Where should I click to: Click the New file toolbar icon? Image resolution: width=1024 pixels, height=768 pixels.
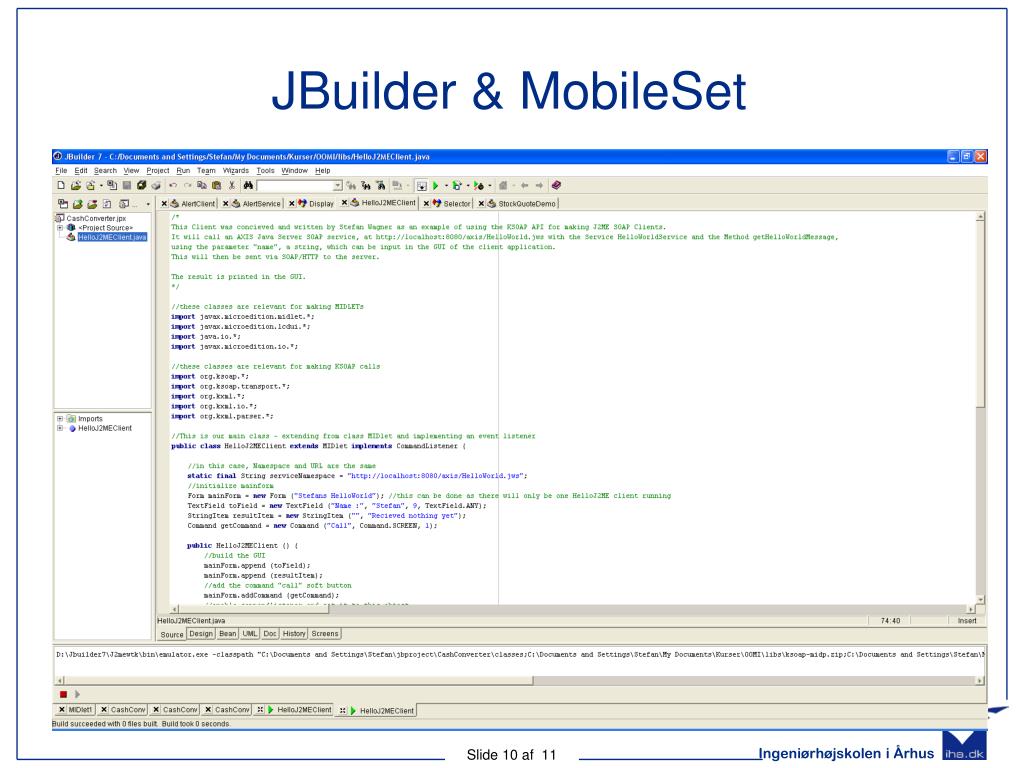click(61, 185)
